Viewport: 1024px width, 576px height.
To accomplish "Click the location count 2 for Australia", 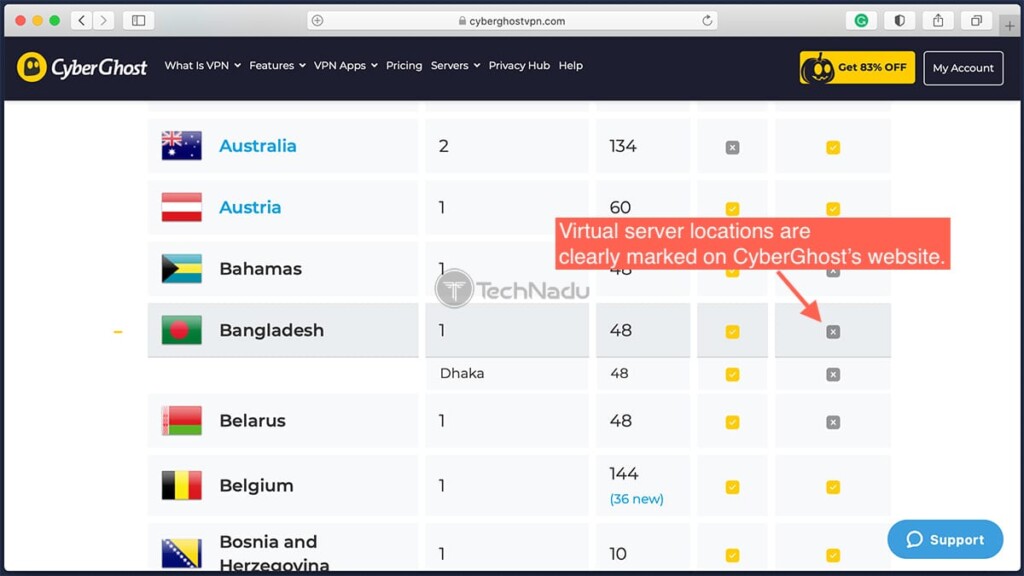I will coord(443,146).
